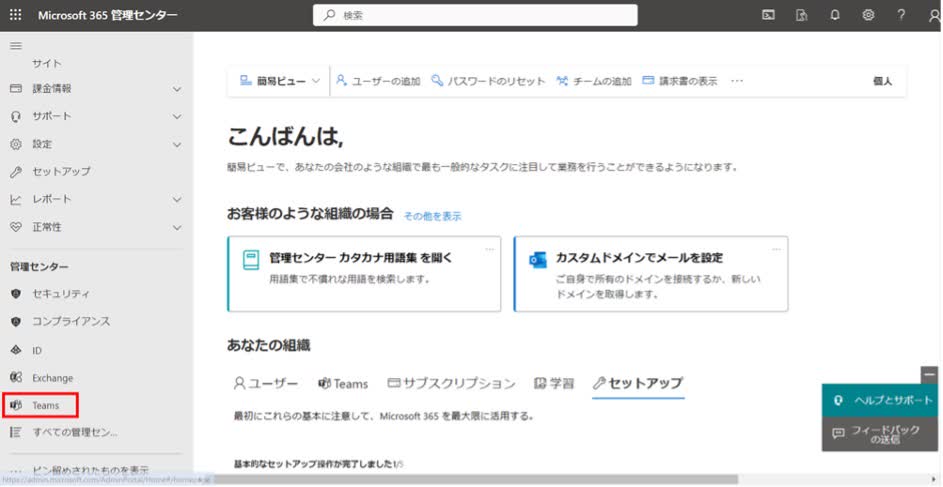Expand the 課金情報 chevron

(177, 89)
